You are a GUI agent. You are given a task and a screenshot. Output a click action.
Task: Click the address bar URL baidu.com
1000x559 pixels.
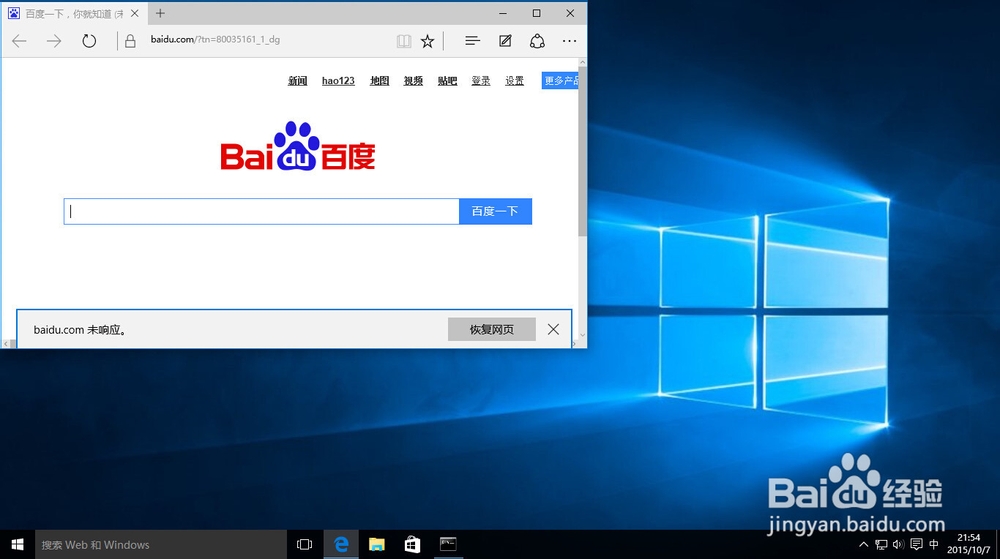tap(215, 40)
